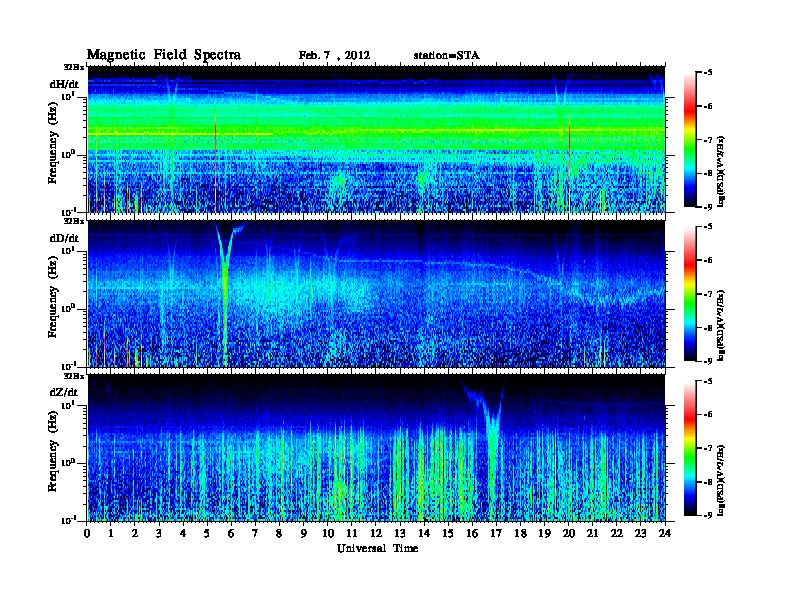Click hour 16 on the Universal Time axis
Image resolution: width=792 pixels, height=612 pixels.
coord(472,533)
